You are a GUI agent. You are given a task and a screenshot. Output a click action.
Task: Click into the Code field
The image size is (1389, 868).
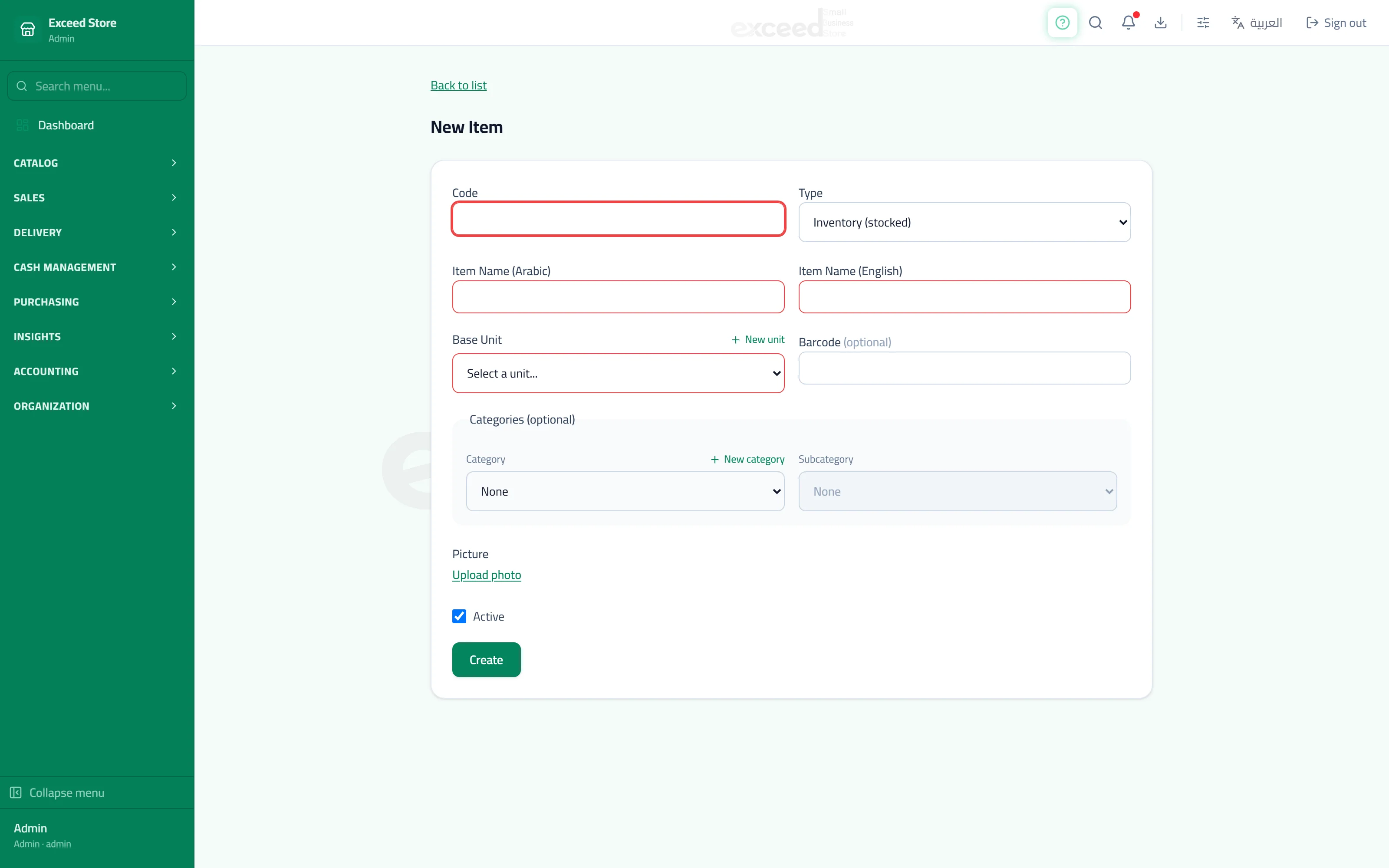618,219
